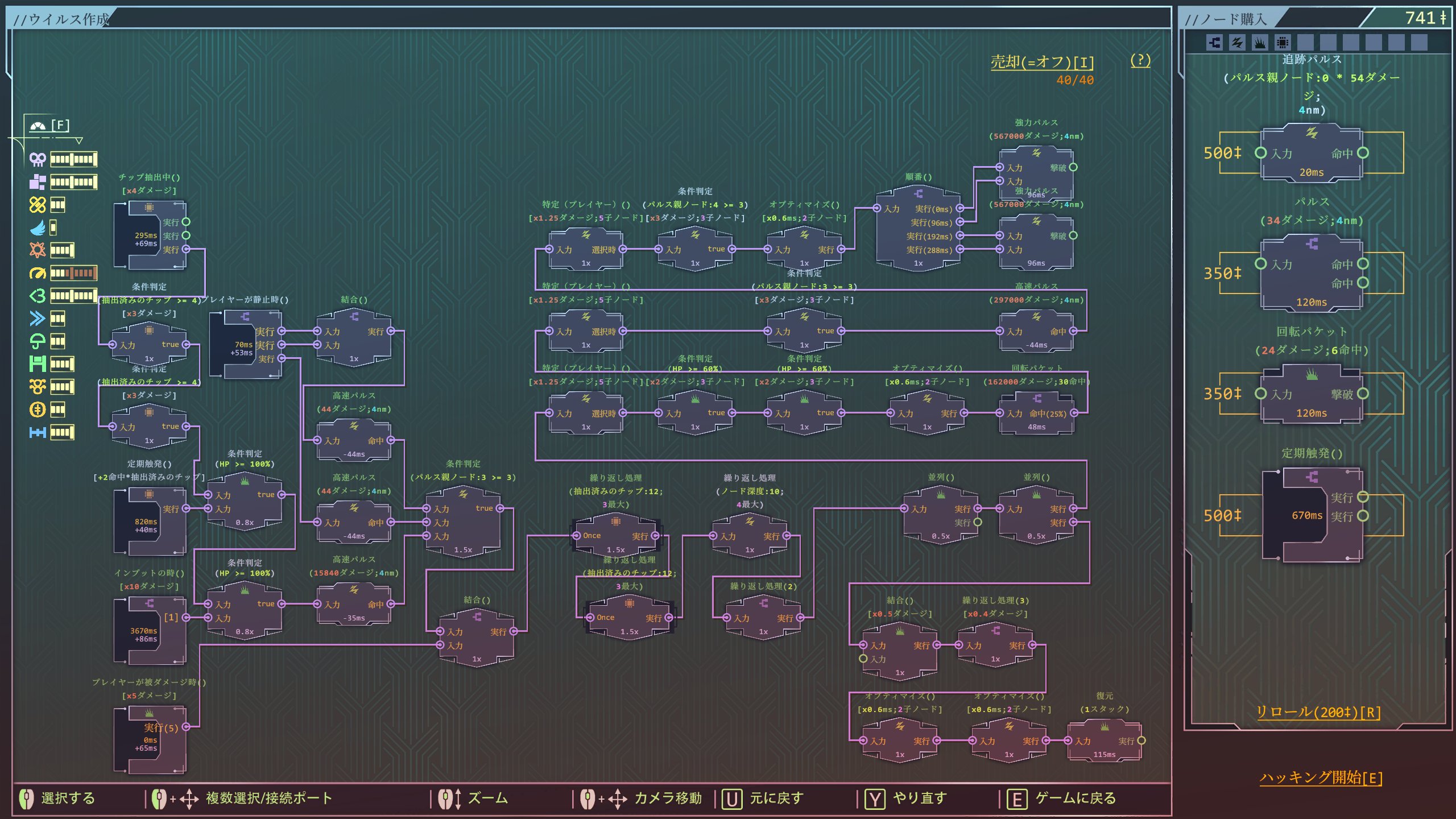Select the ウイルス作成 panel header tab
1456x819 pixels.
61,19
